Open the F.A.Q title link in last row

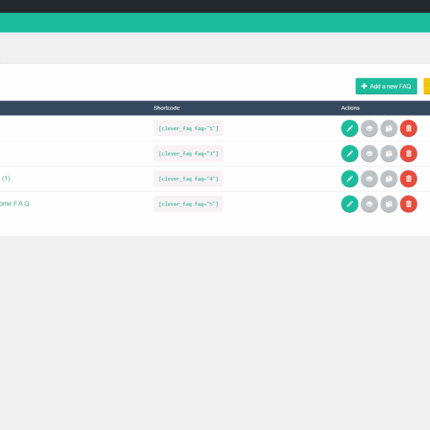coord(15,204)
